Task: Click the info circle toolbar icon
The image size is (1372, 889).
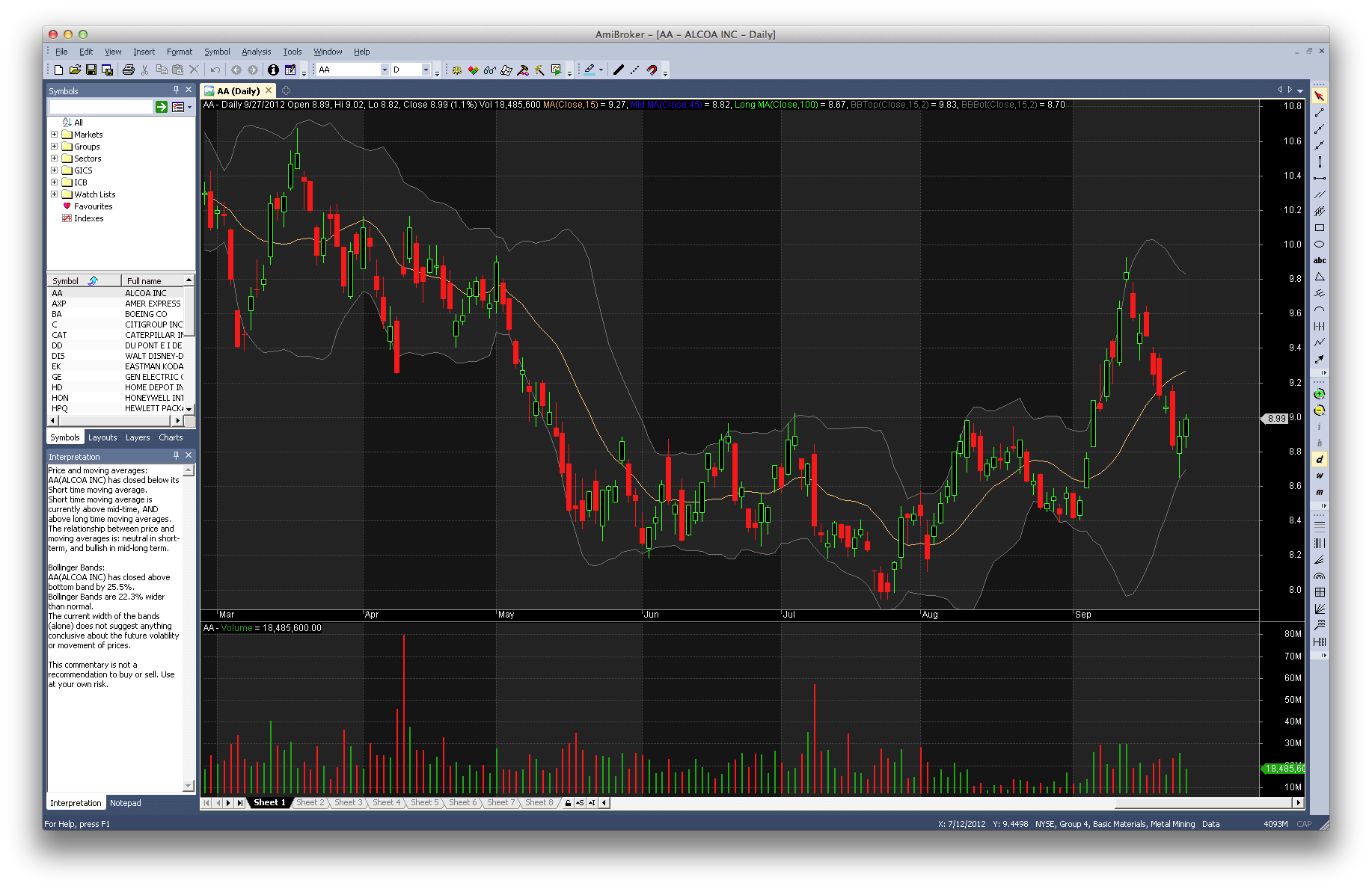Action: click(273, 70)
